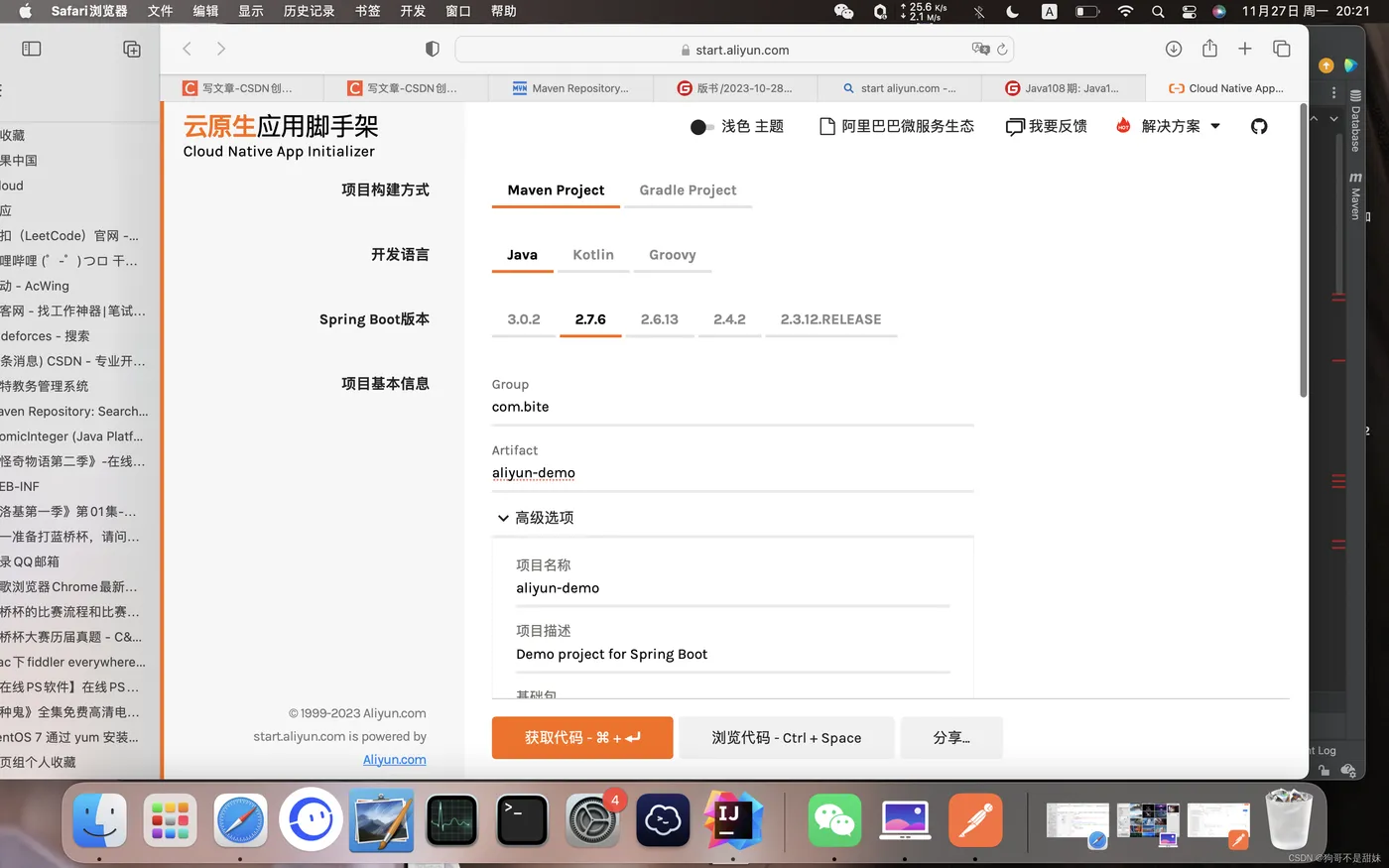Open the 开发 menu

click(x=413, y=11)
